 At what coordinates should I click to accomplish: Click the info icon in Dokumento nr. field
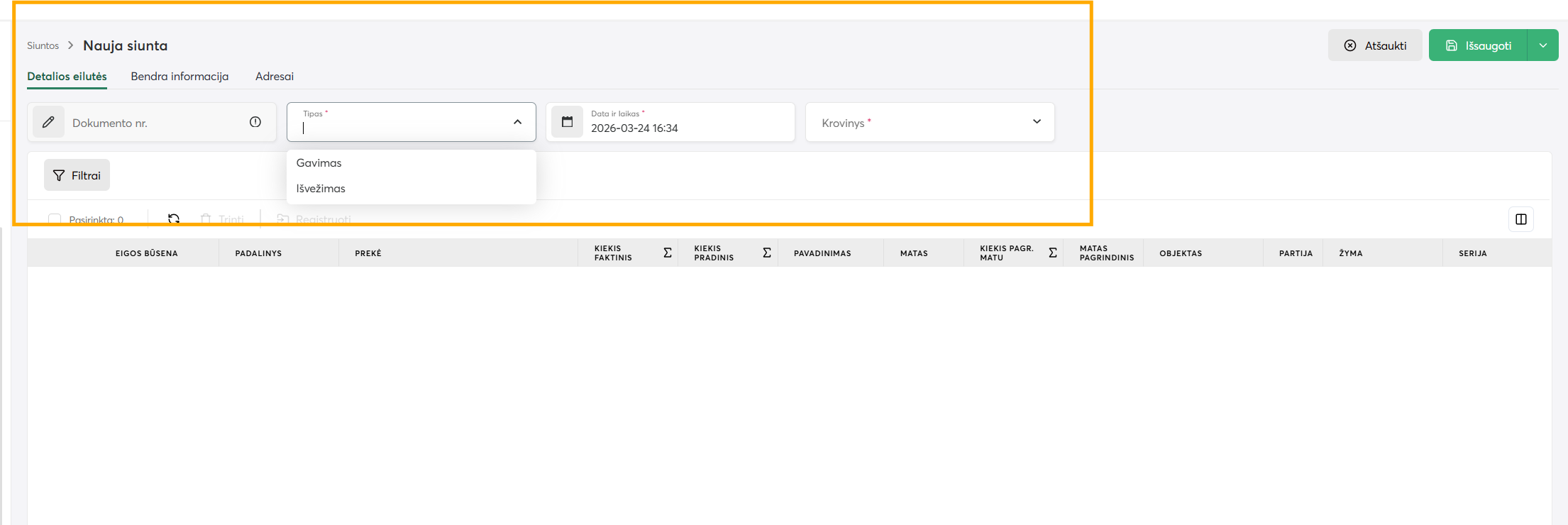(255, 122)
